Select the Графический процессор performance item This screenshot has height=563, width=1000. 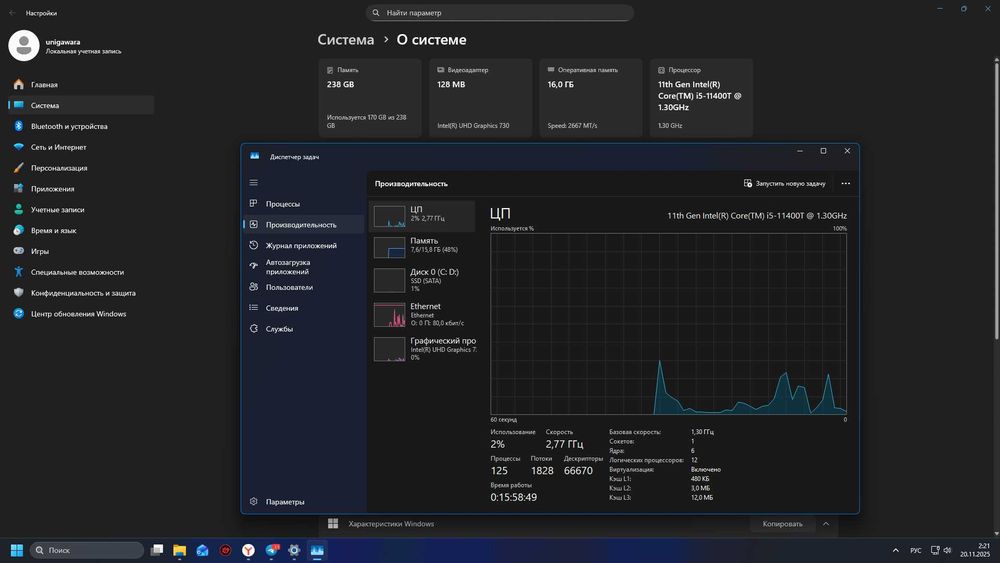click(x=422, y=349)
